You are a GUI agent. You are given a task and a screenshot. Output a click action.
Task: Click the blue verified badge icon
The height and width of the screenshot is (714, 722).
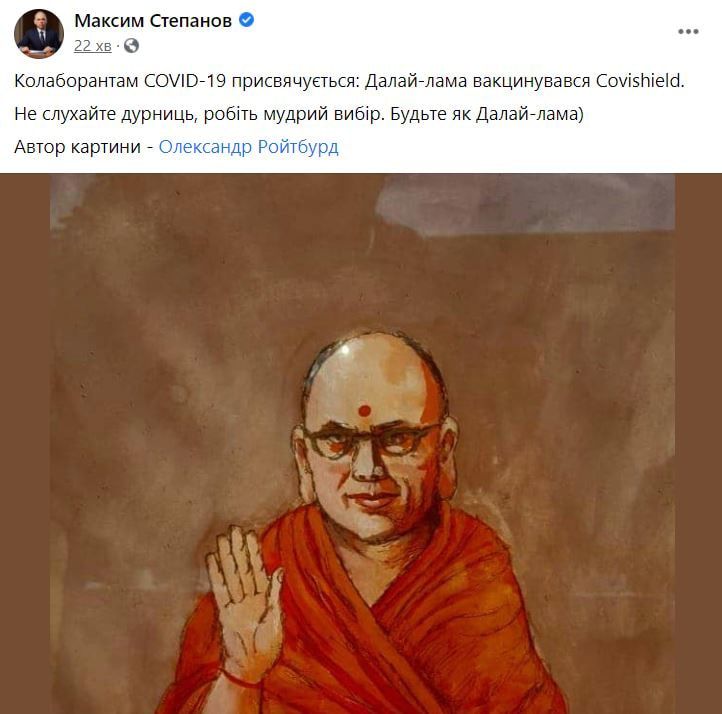click(246, 20)
